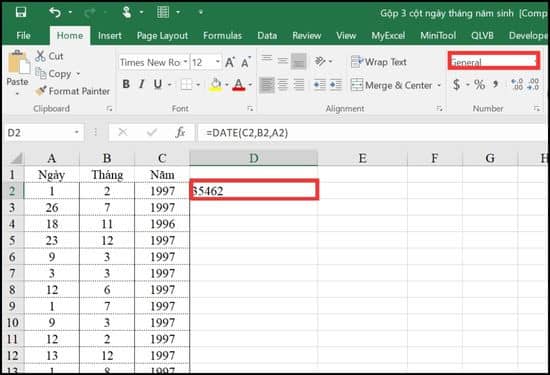Viewport: 550px width, 375px height.
Task: Open the Copy dropdown arrow
Action: click(x=78, y=74)
